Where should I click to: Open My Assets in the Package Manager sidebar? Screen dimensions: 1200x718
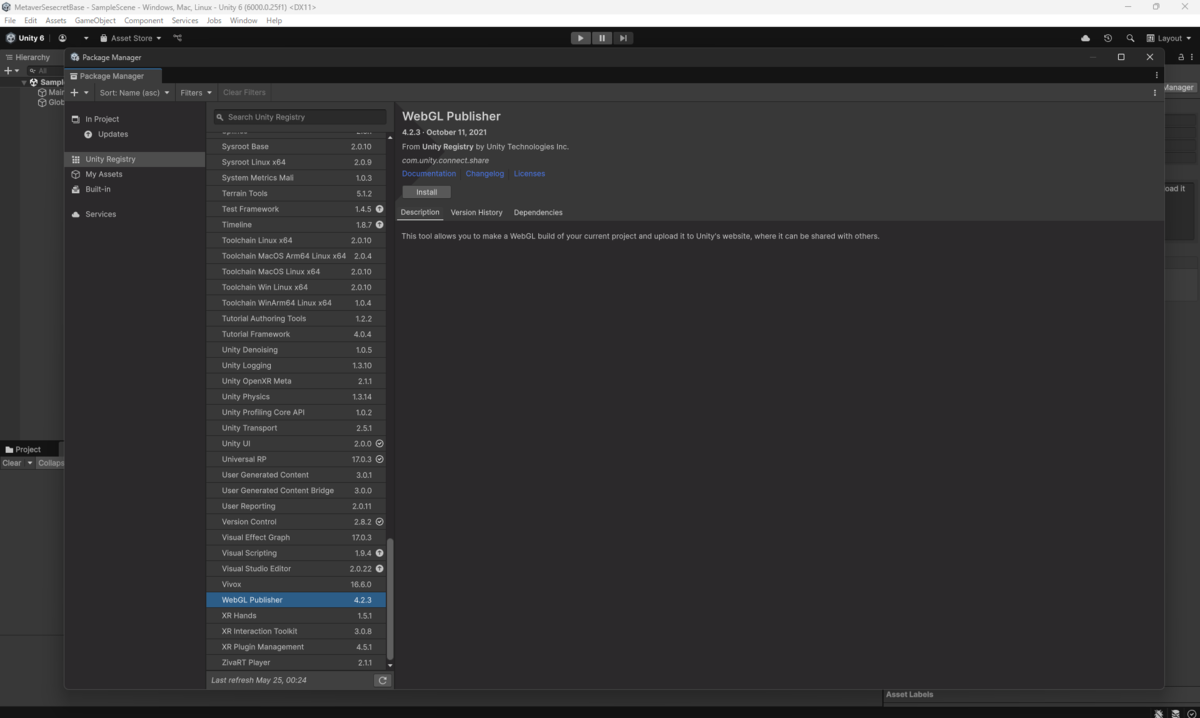105,175
